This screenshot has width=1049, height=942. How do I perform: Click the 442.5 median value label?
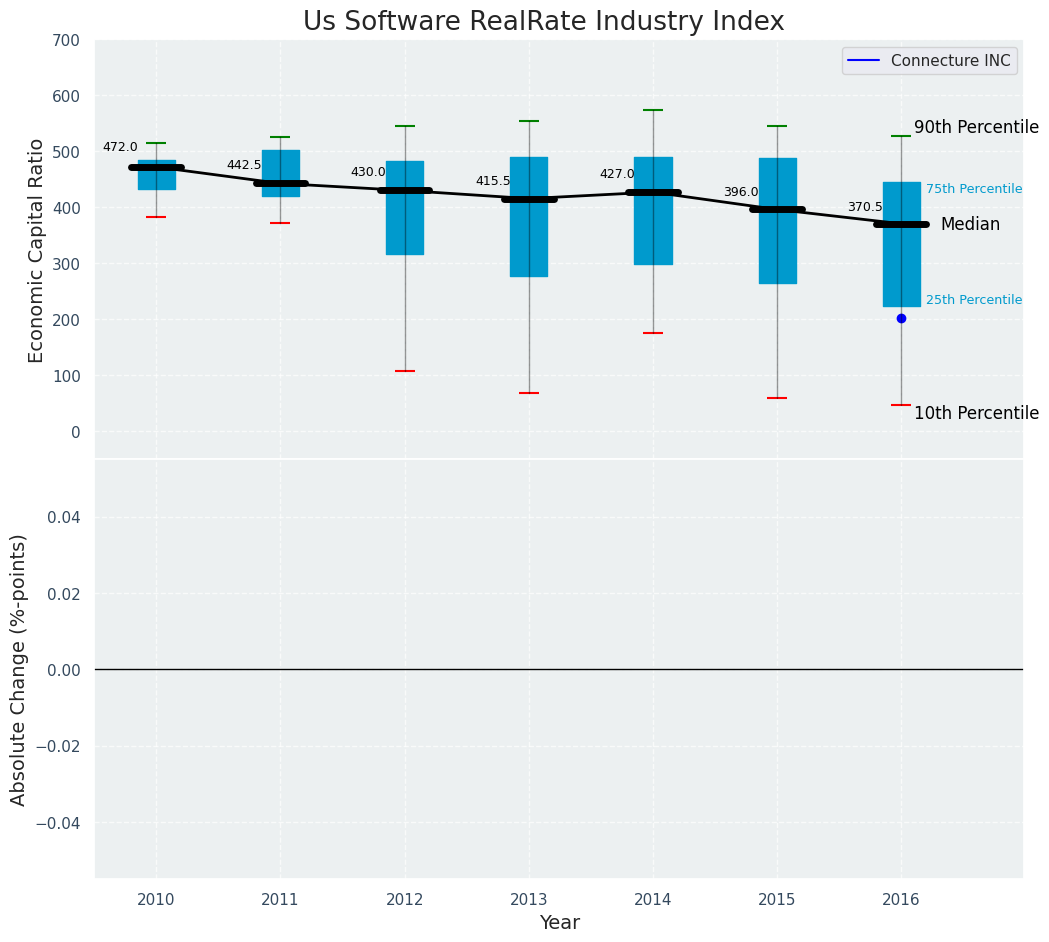coord(244,165)
